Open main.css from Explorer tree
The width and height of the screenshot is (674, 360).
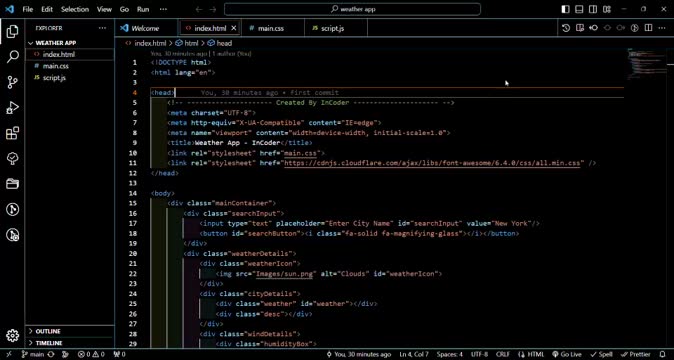pyautogui.click(x=70, y=66)
